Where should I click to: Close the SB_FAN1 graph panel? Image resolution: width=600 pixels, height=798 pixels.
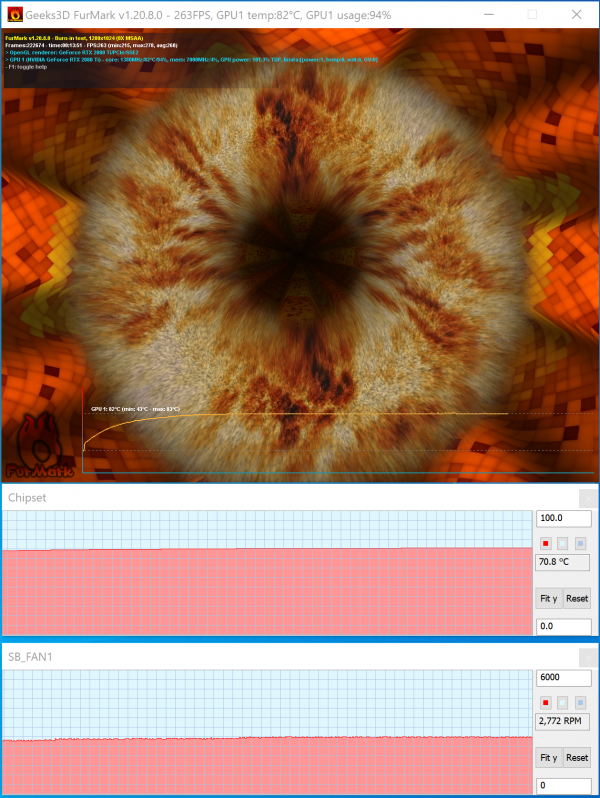589,658
